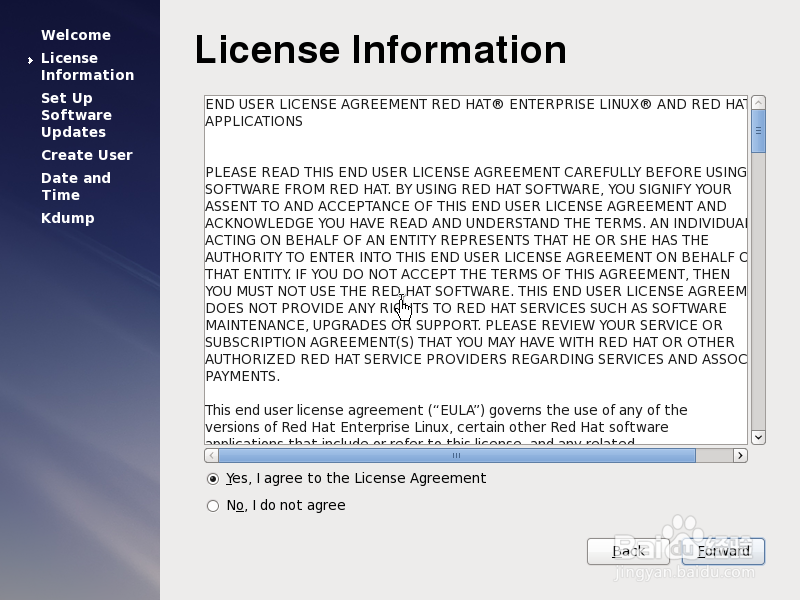The image size is (800, 600).
Task: Click the Forward button
Action: click(723, 552)
